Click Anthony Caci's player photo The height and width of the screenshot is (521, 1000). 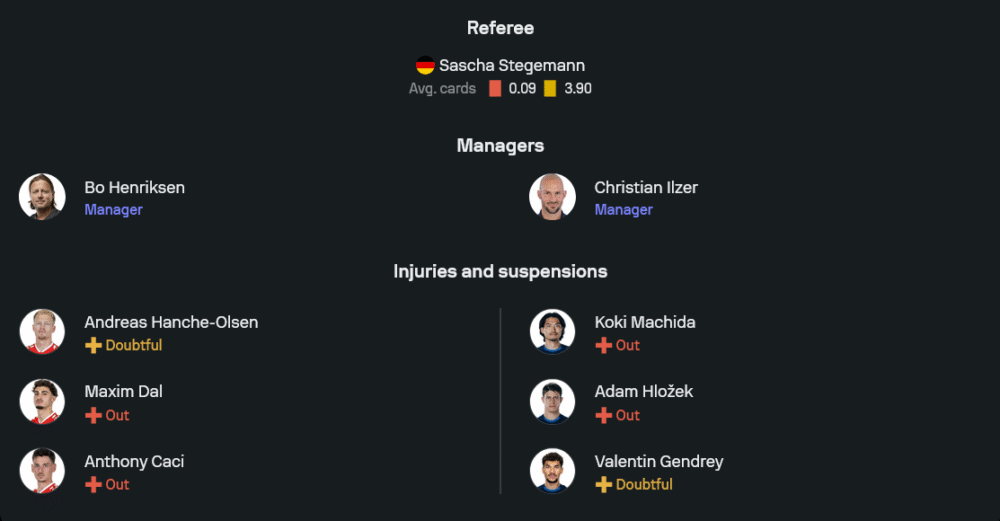(x=42, y=471)
